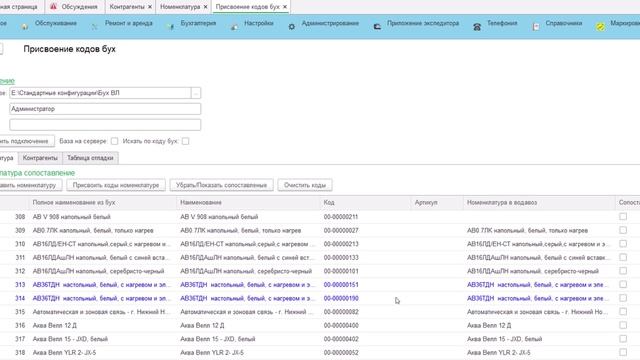Check the matching box for row 309
640x360 pixels.
(x=623, y=230)
